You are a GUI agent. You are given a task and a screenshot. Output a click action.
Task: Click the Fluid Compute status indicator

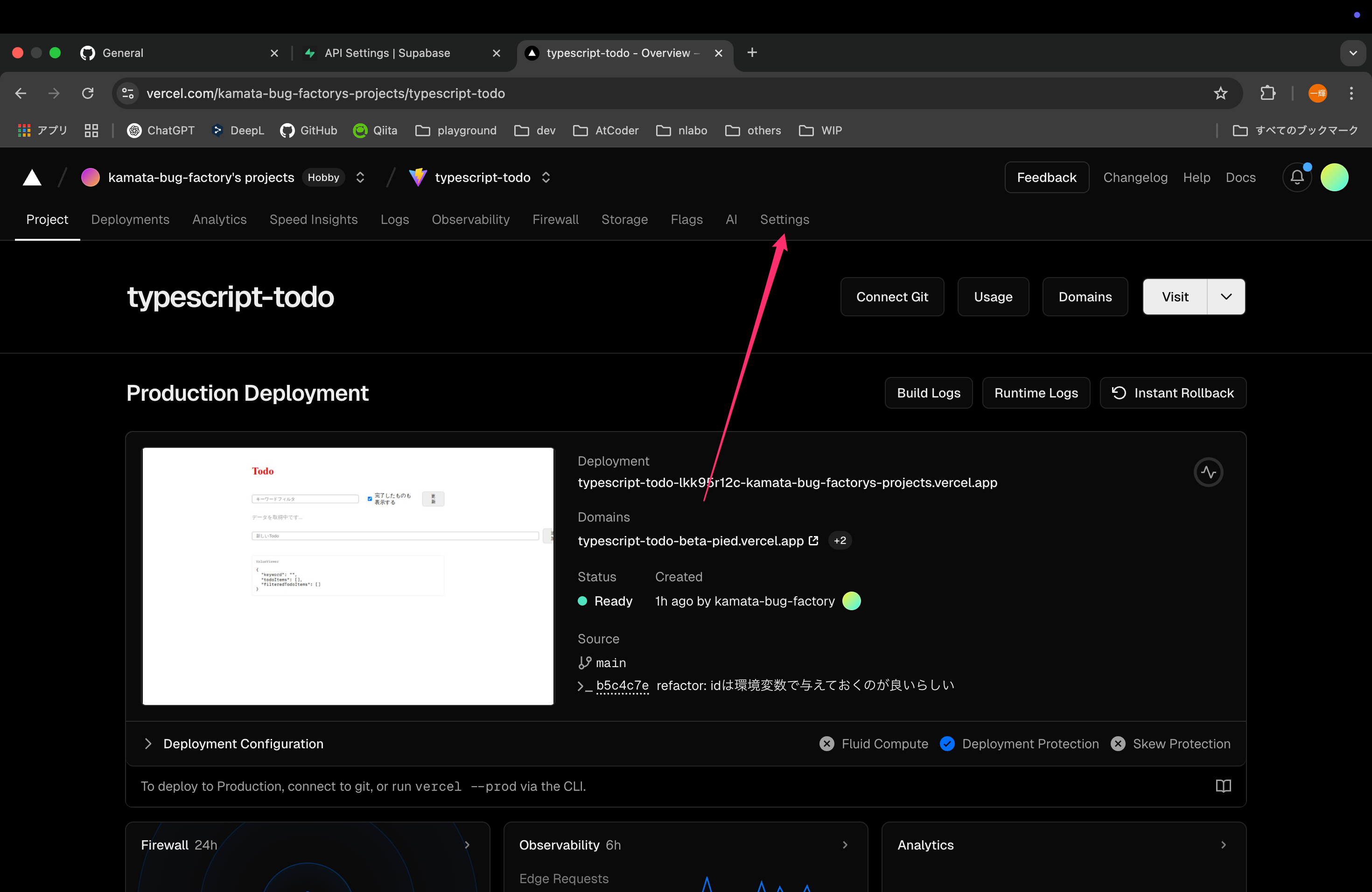[826, 744]
